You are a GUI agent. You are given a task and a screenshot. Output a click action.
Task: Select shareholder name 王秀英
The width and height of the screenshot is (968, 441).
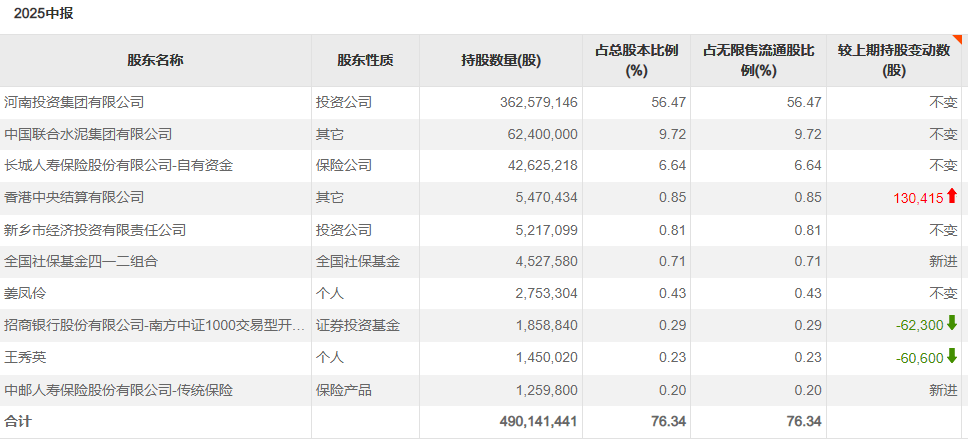[25, 358]
